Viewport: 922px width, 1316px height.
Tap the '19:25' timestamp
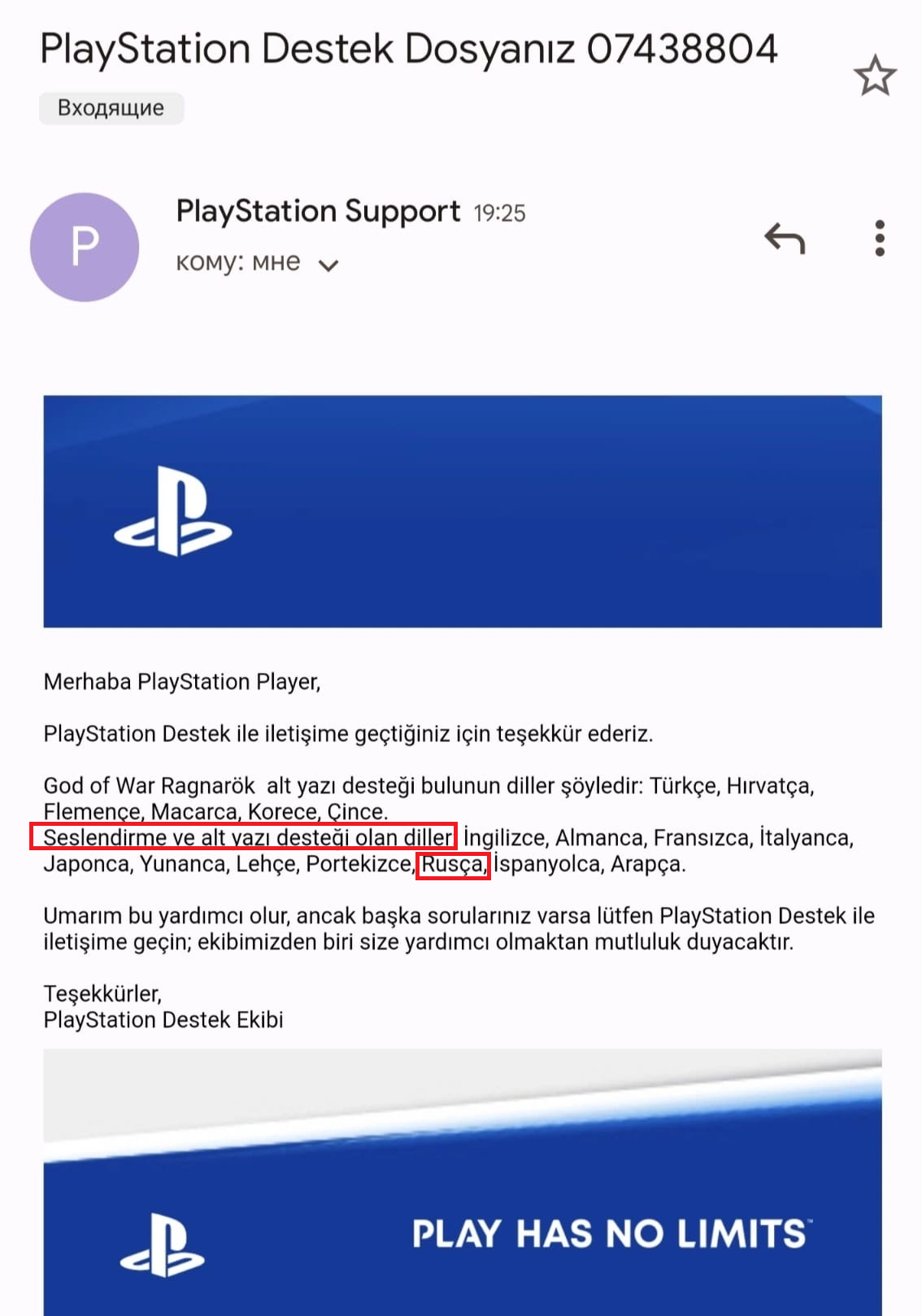[x=499, y=213]
